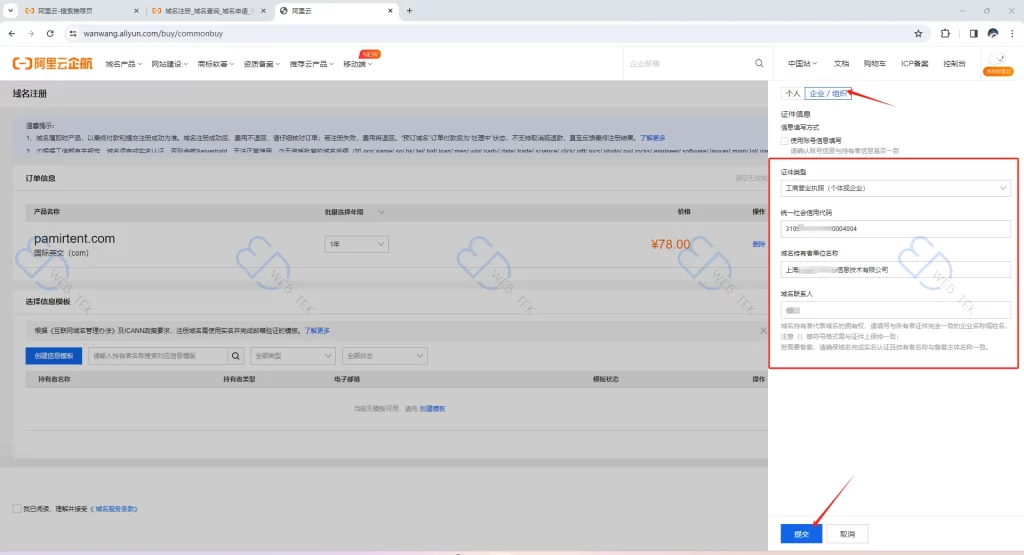
Task: Click the 域名联系人 input field
Action: tap(895, 310)
